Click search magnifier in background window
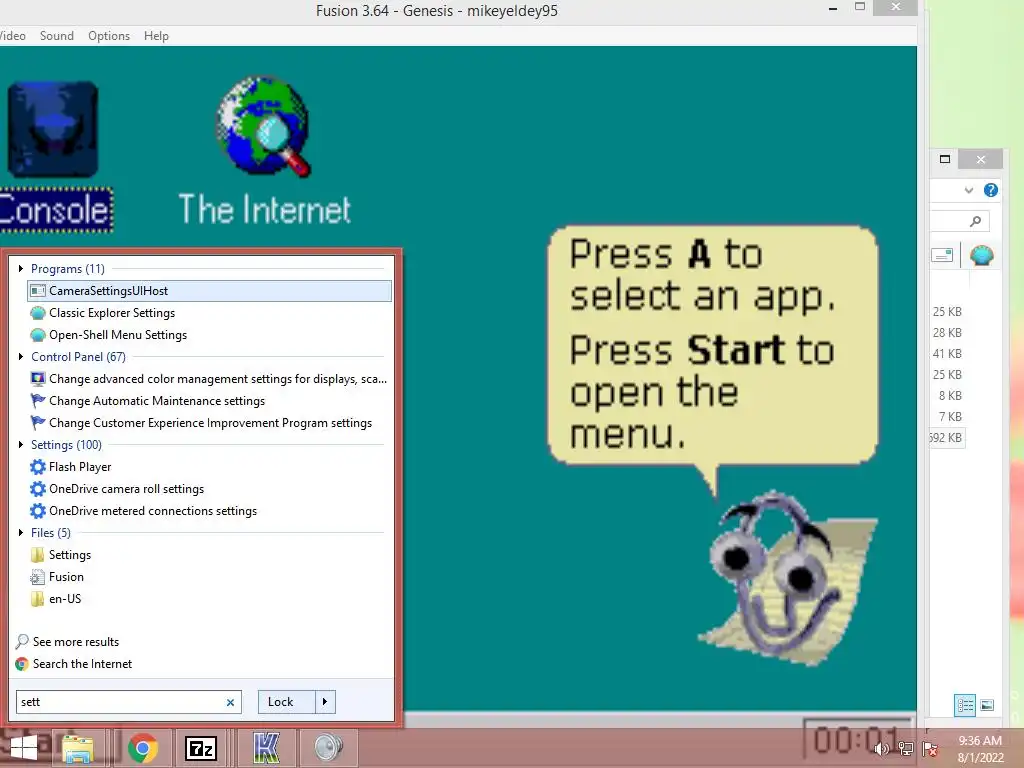1024x768 pixels. (x=976, y=221)
